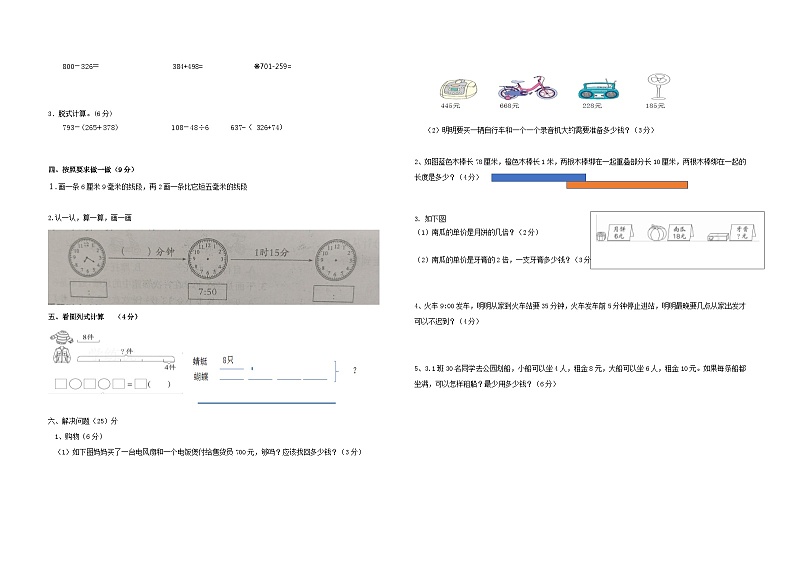Click the "1时15分" label above second arrow

click(x=271, y=252)
